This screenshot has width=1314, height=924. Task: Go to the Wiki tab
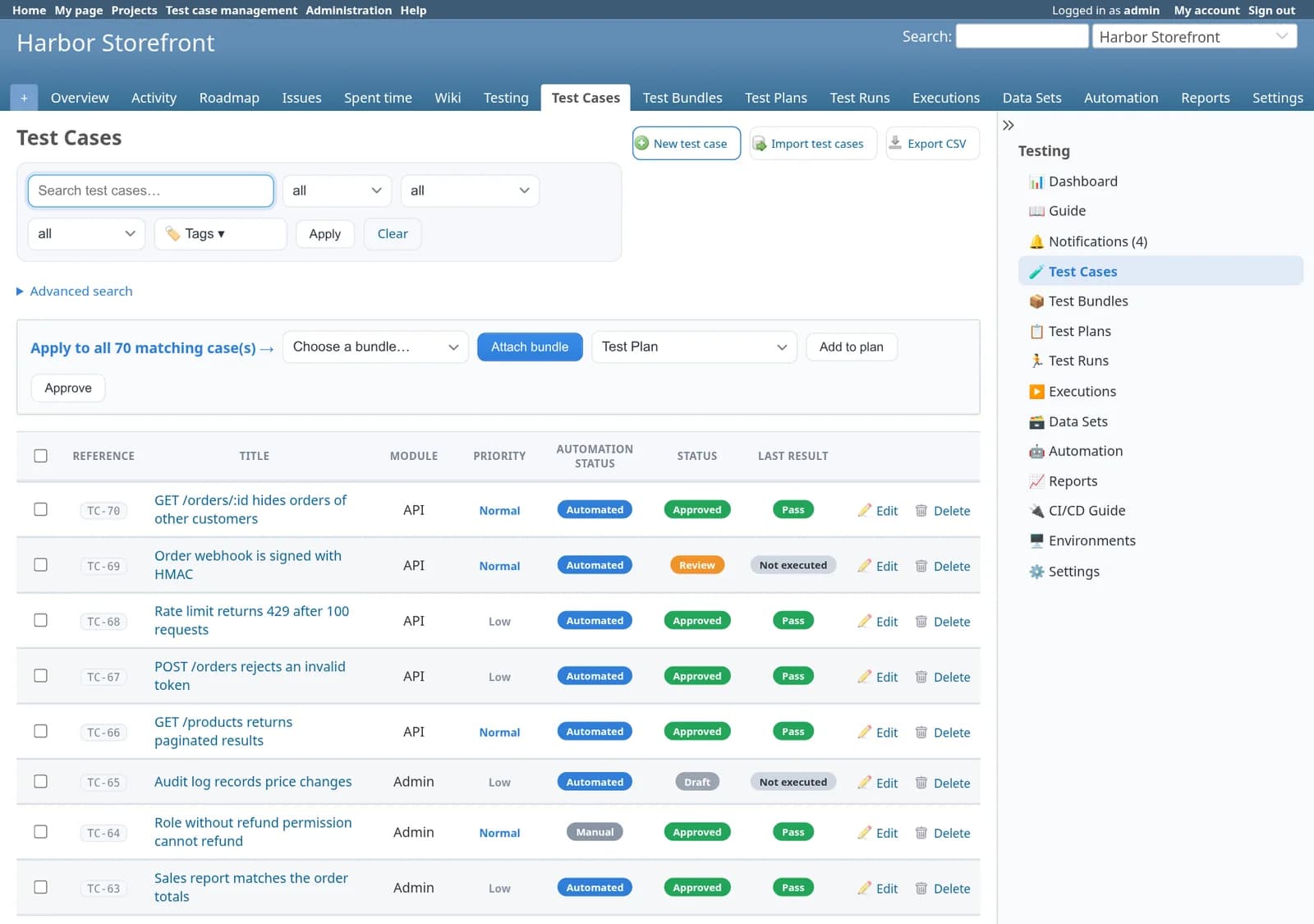448,98
